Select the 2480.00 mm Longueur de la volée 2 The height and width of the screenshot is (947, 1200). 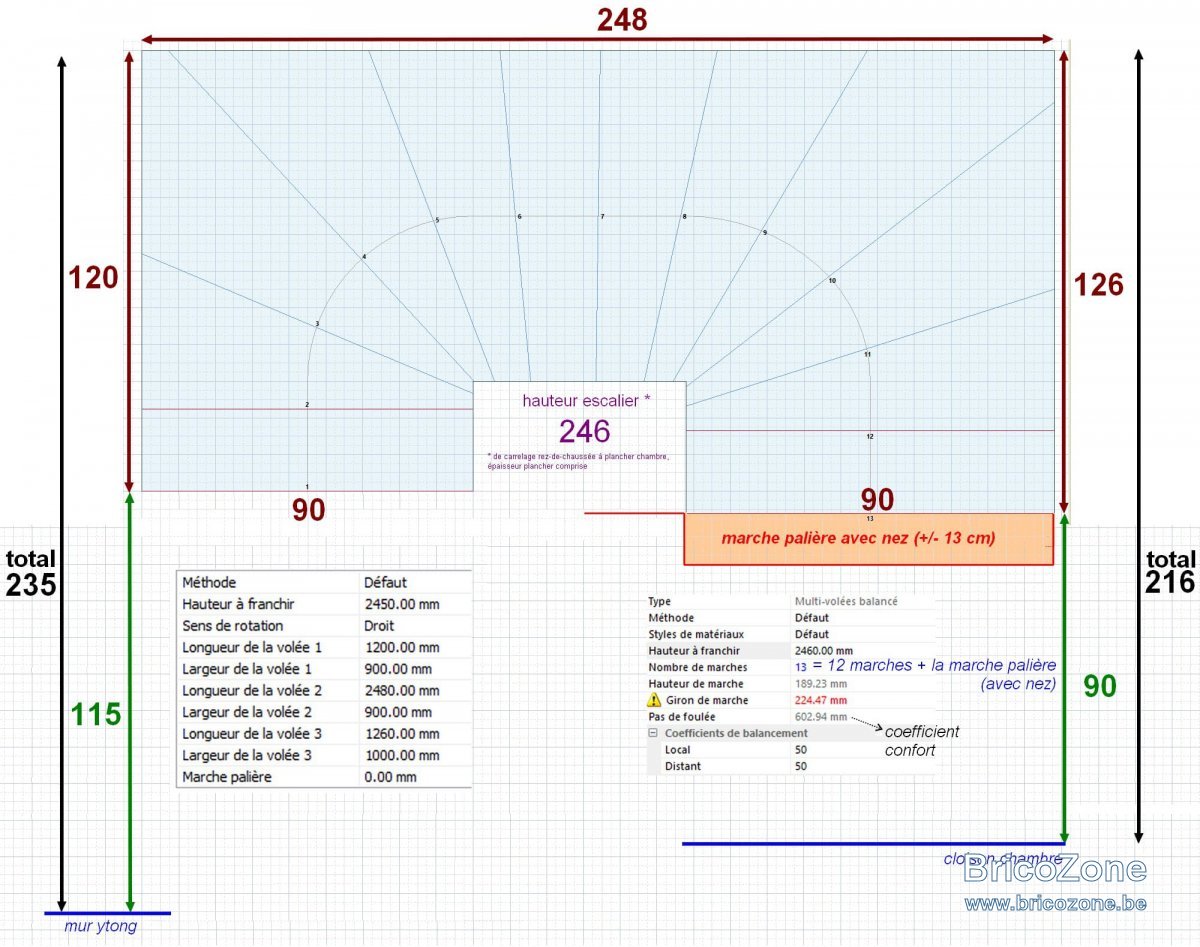401,691
